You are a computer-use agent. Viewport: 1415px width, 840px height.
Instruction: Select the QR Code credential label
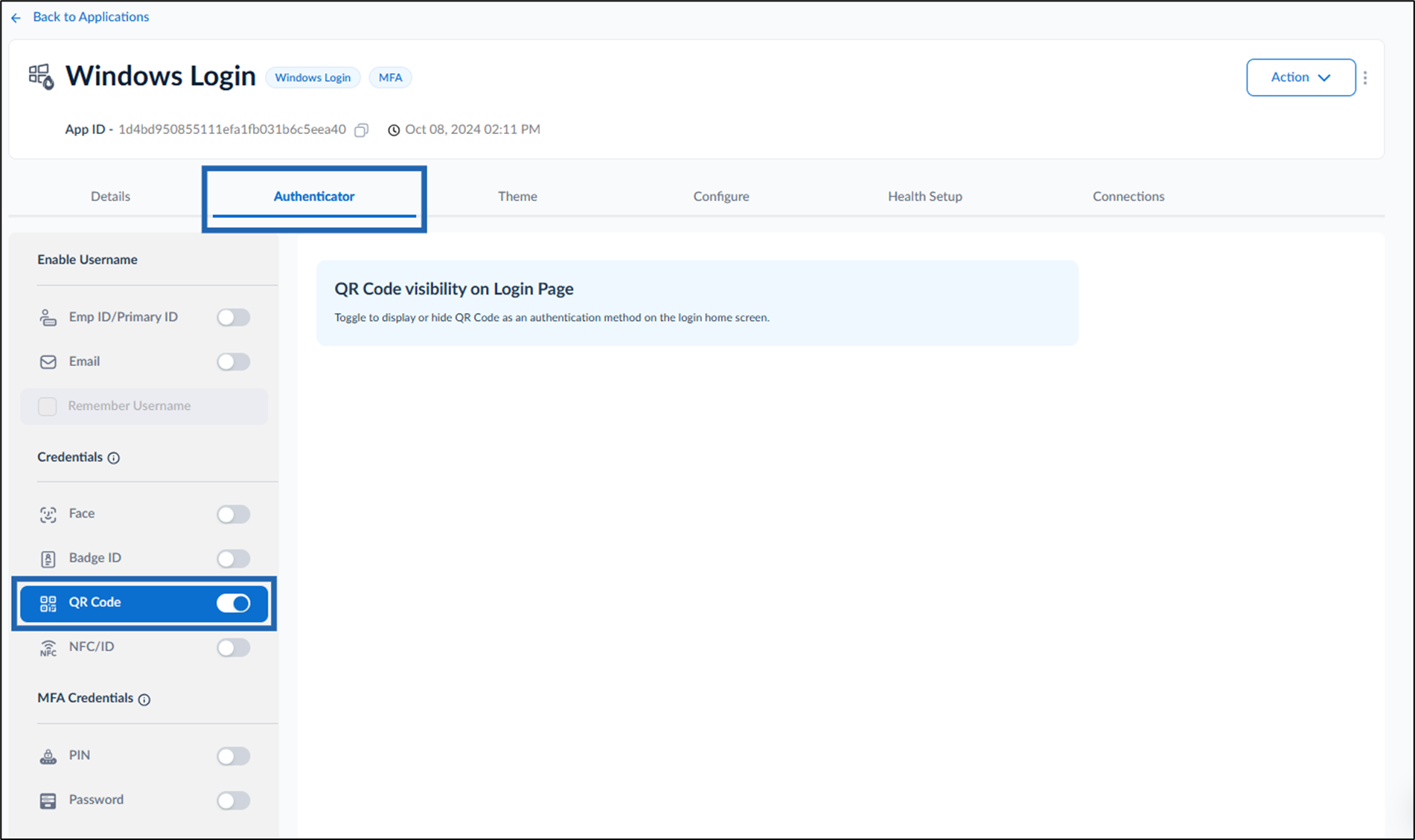tap(95, 603)
